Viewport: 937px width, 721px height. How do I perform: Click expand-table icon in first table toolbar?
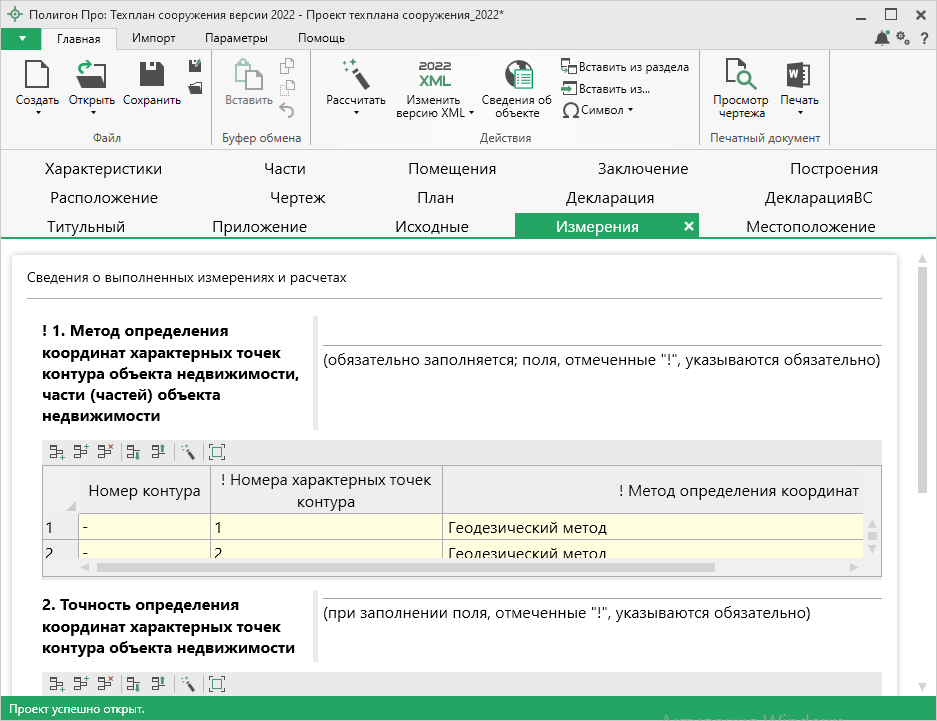point(217,452)
